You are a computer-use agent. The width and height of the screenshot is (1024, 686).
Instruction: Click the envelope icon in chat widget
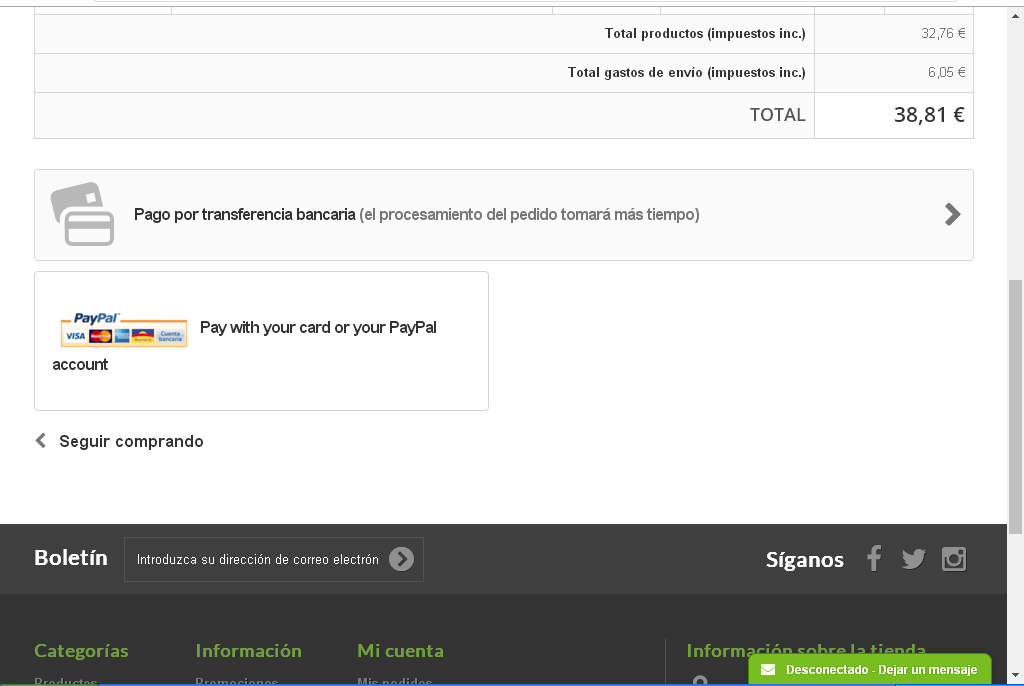(768, 669)
